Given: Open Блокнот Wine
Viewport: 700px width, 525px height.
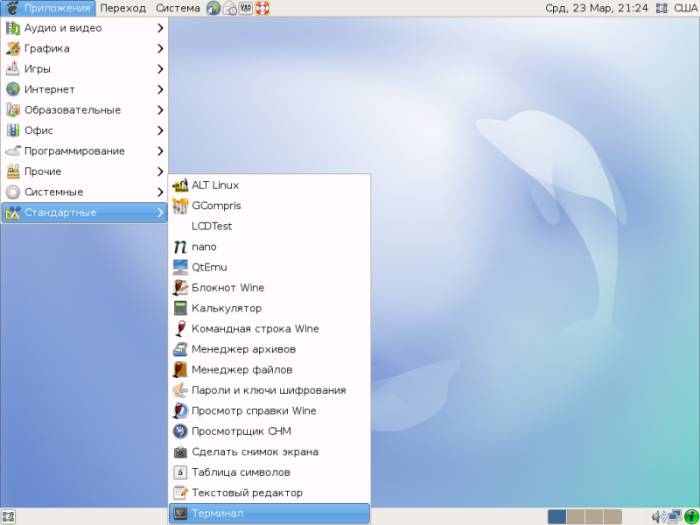Looking at the screenshot, I should pos(269,288).
